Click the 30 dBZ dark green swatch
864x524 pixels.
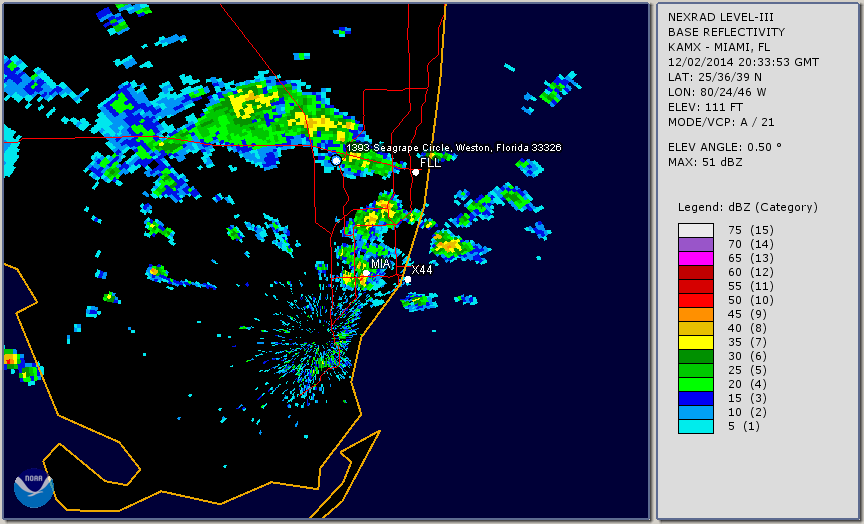click(x=696, y=356)
